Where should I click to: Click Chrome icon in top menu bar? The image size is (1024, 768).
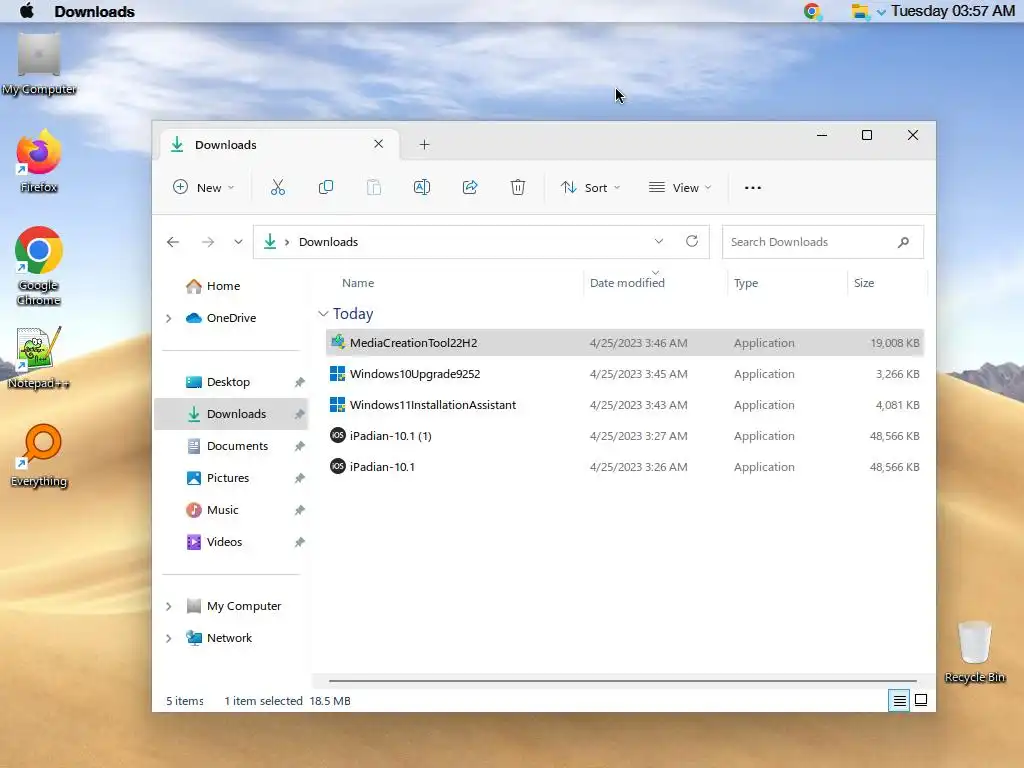[812, 11]
